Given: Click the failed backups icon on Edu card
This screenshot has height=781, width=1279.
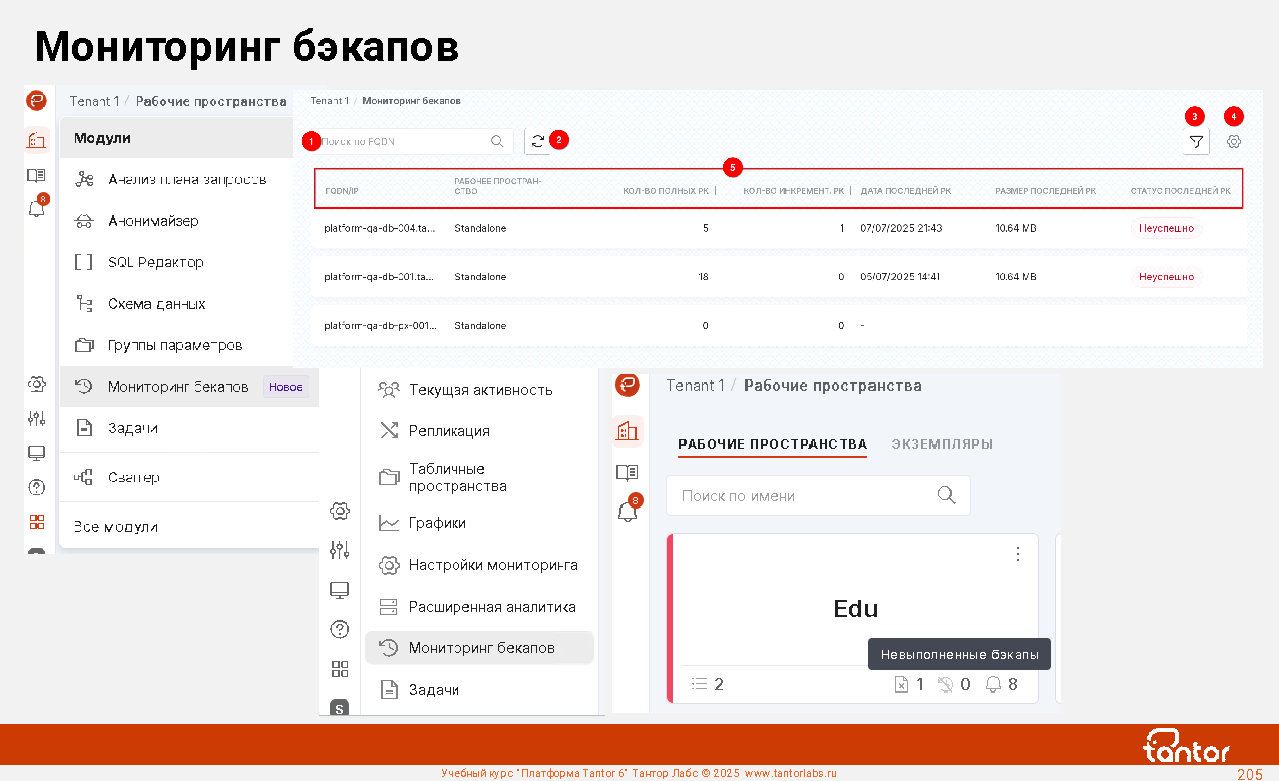Looking at the screenshot, I should (x=900, y=685).
